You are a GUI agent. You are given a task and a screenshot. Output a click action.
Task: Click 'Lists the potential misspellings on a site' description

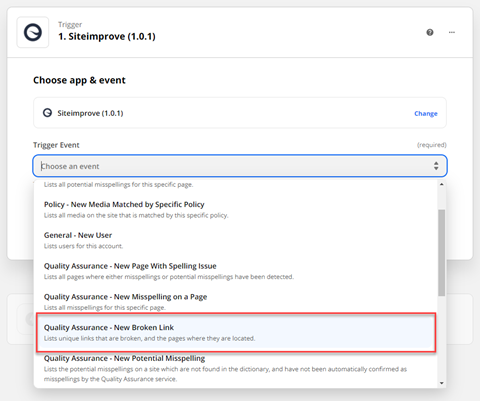225,374
